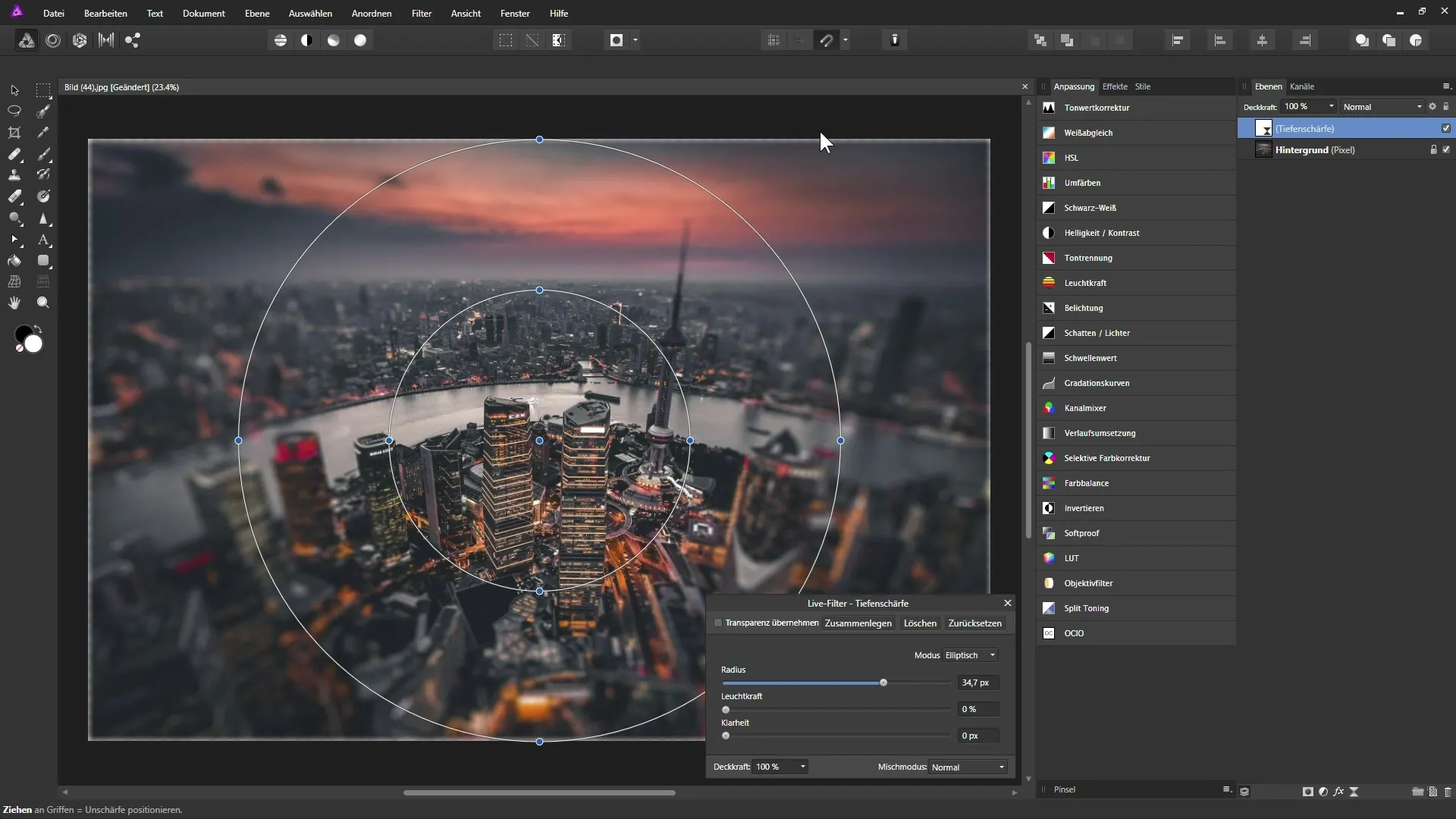1456x819 pixels.
Task: Close the Bild (44).jpg document tab
Action: click(x=1025, y=87)
